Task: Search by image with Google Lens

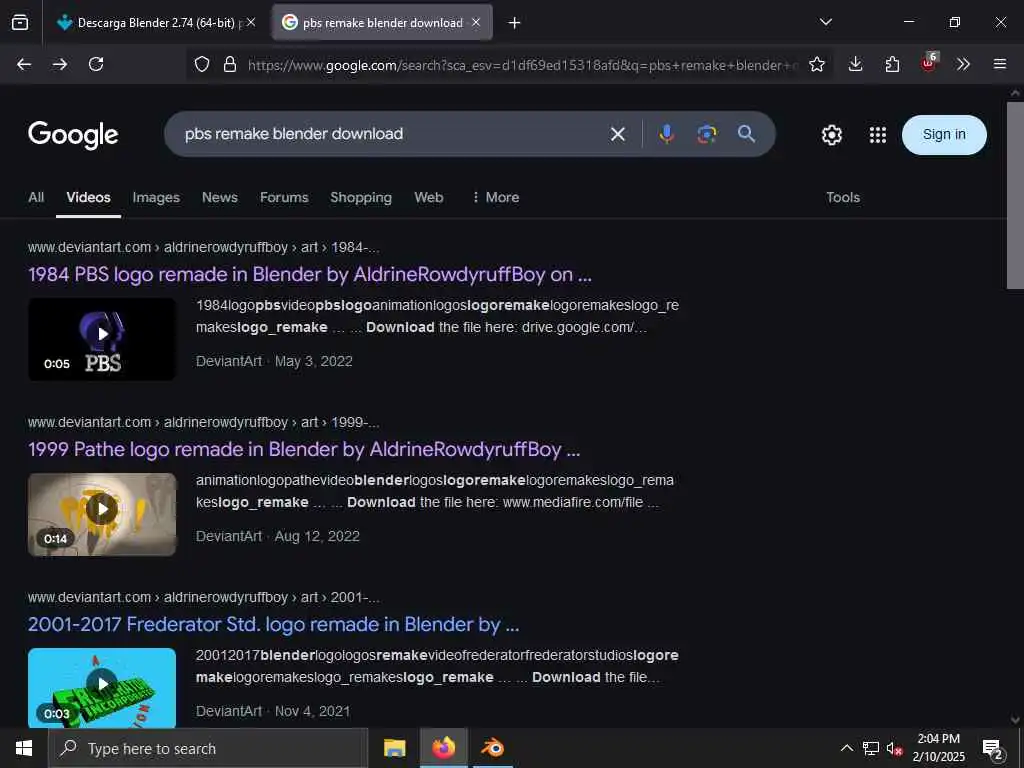Action: [707, 134]
